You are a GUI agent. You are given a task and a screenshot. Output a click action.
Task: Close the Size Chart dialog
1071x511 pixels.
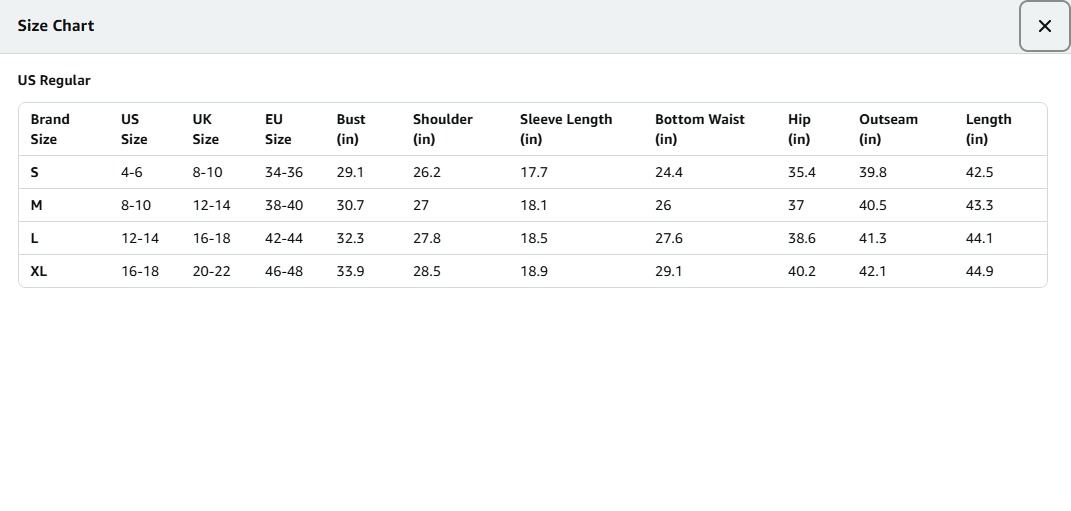pyautogui.click(x=1044, y=27)
